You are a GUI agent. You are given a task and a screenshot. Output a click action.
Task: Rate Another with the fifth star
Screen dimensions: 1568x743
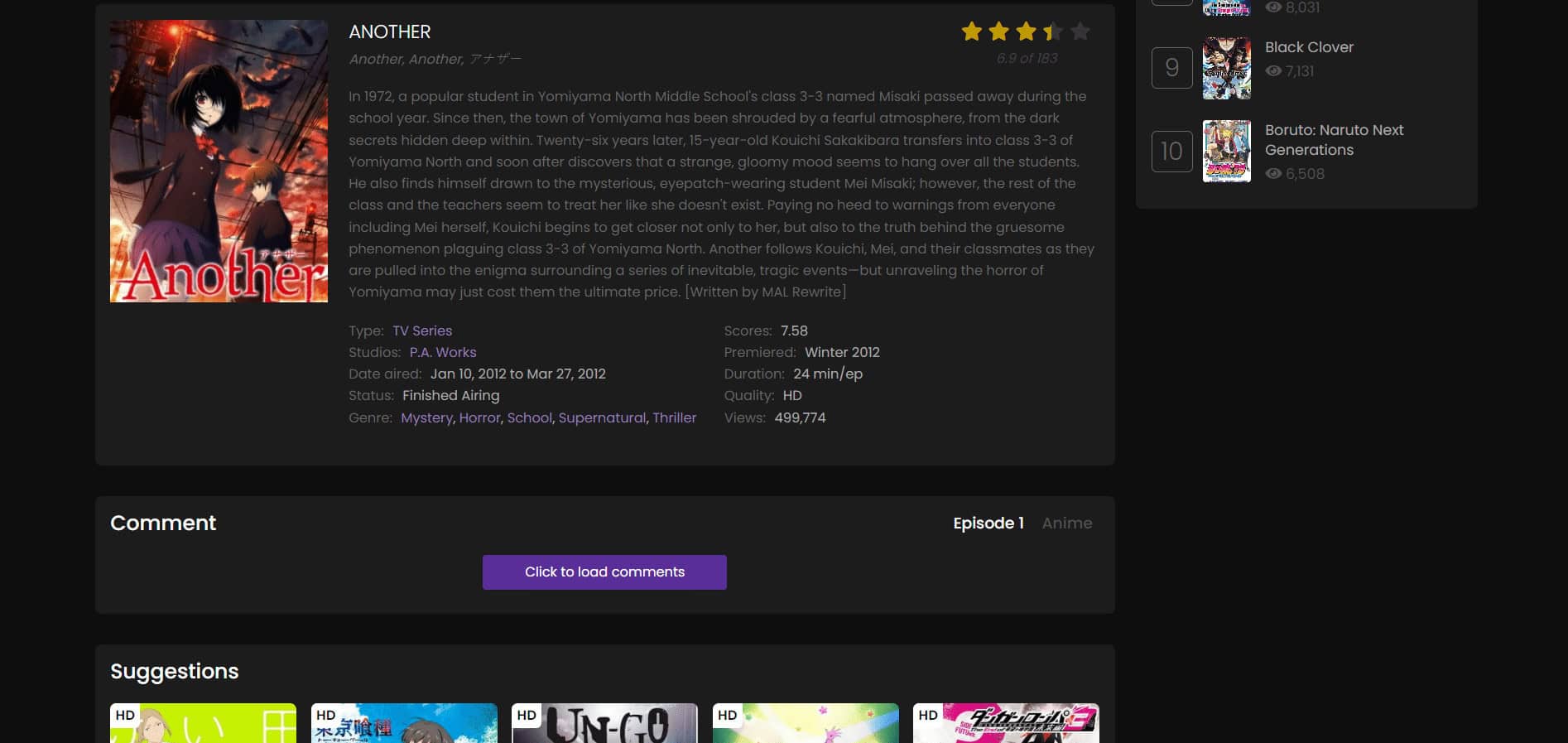(1080, 31)
